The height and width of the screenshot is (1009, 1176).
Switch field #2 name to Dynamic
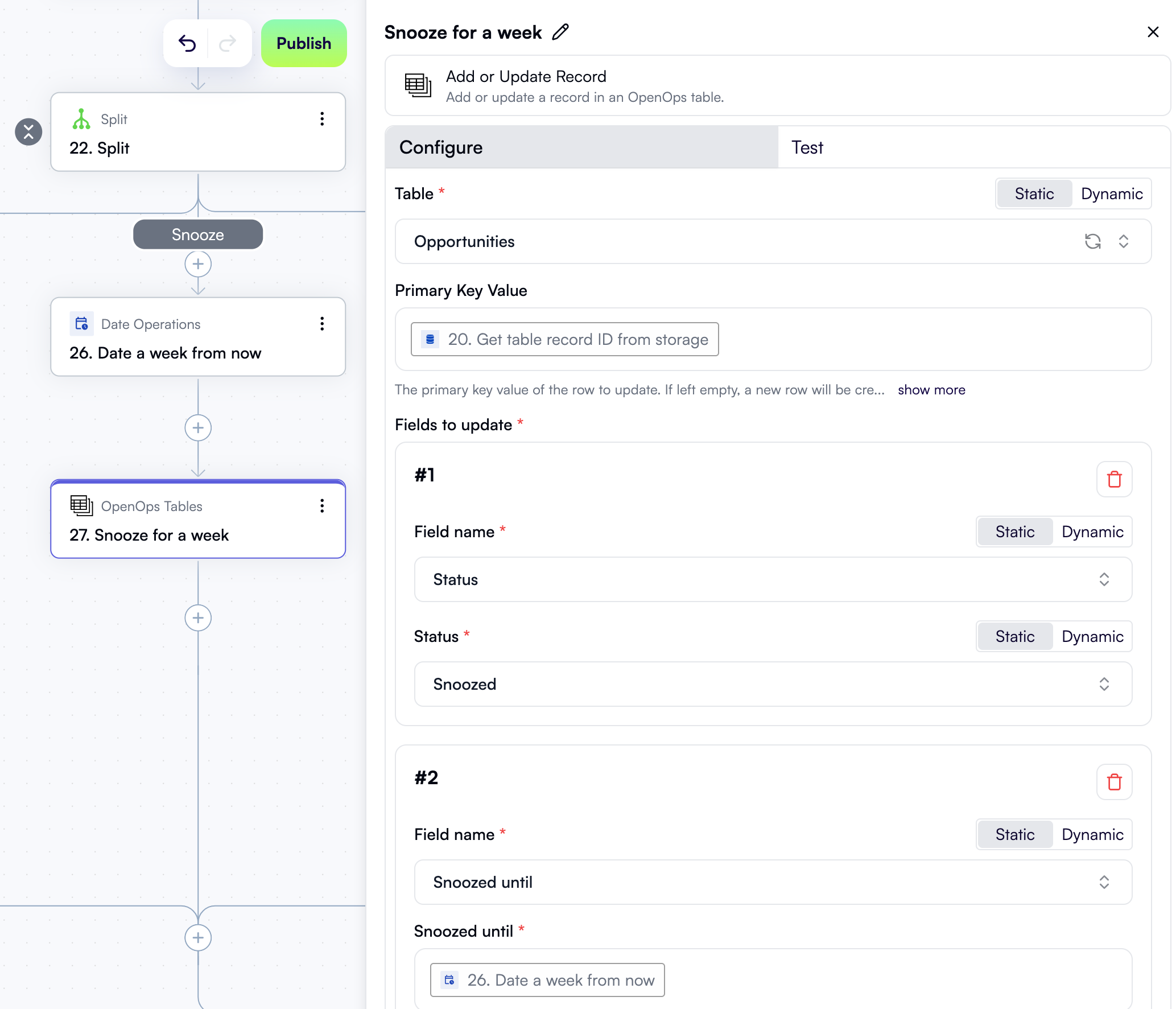[x=1092, y=834]
